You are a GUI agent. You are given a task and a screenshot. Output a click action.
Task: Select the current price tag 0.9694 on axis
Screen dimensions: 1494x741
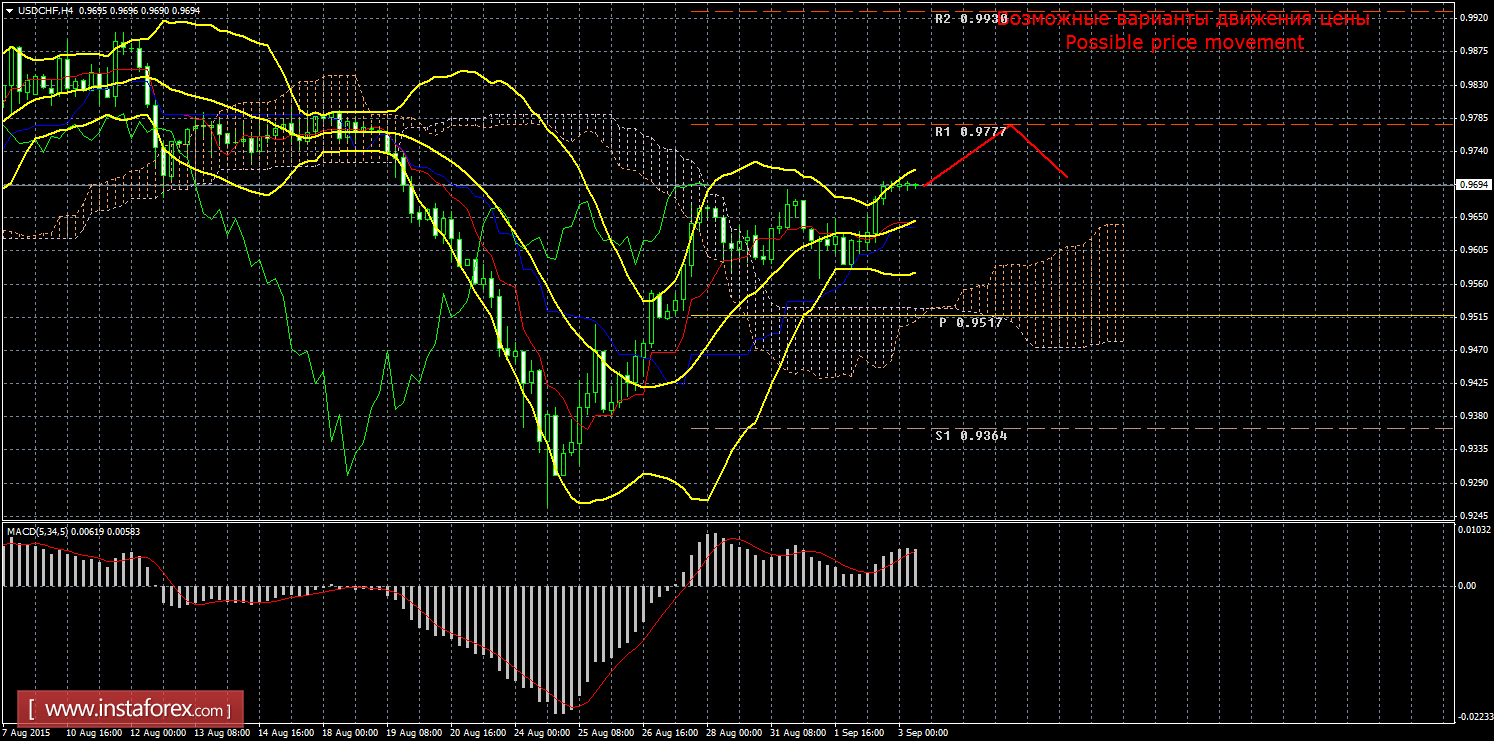click(x=1473, y=185)
